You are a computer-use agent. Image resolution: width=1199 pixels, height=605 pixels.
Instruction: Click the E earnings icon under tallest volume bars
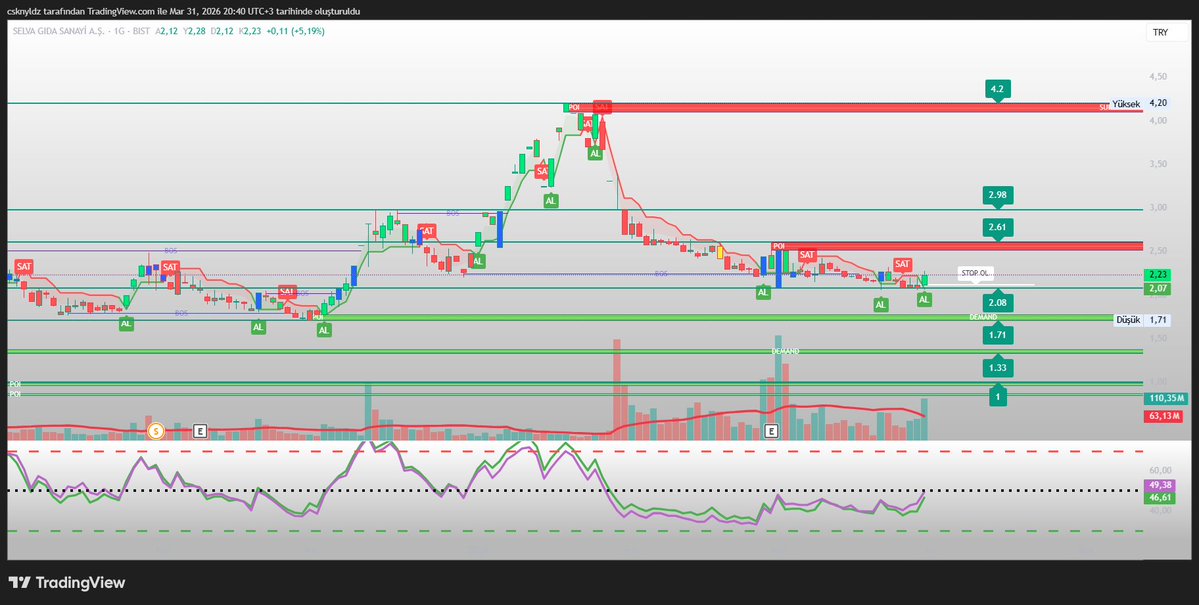[x=771, y=431]
